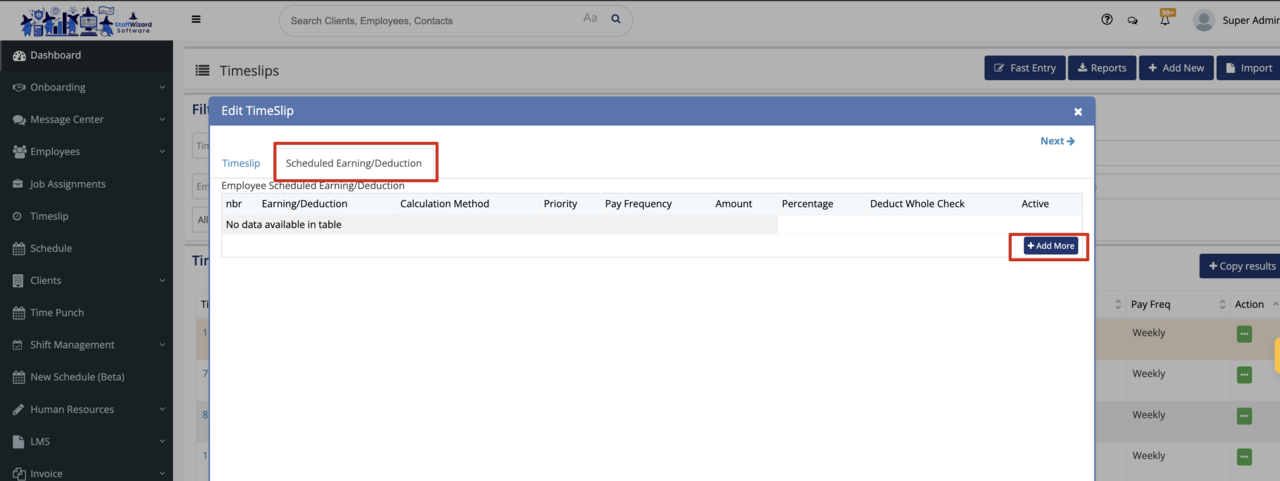Close the Edit TimeSlip dialog

(x=1078, y=112)
